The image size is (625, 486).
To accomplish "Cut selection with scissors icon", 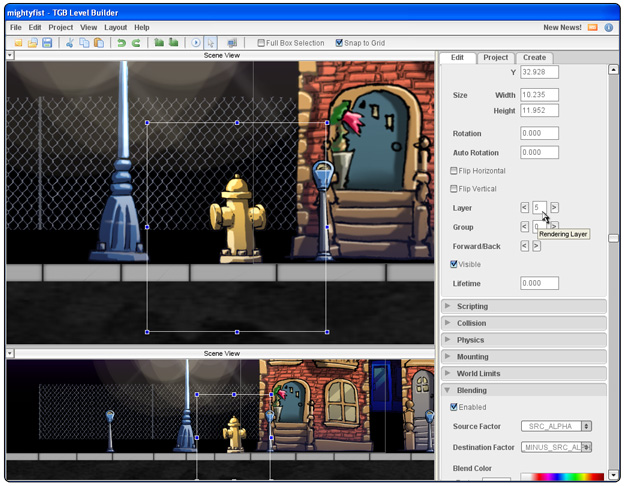I will click(70, 43).
